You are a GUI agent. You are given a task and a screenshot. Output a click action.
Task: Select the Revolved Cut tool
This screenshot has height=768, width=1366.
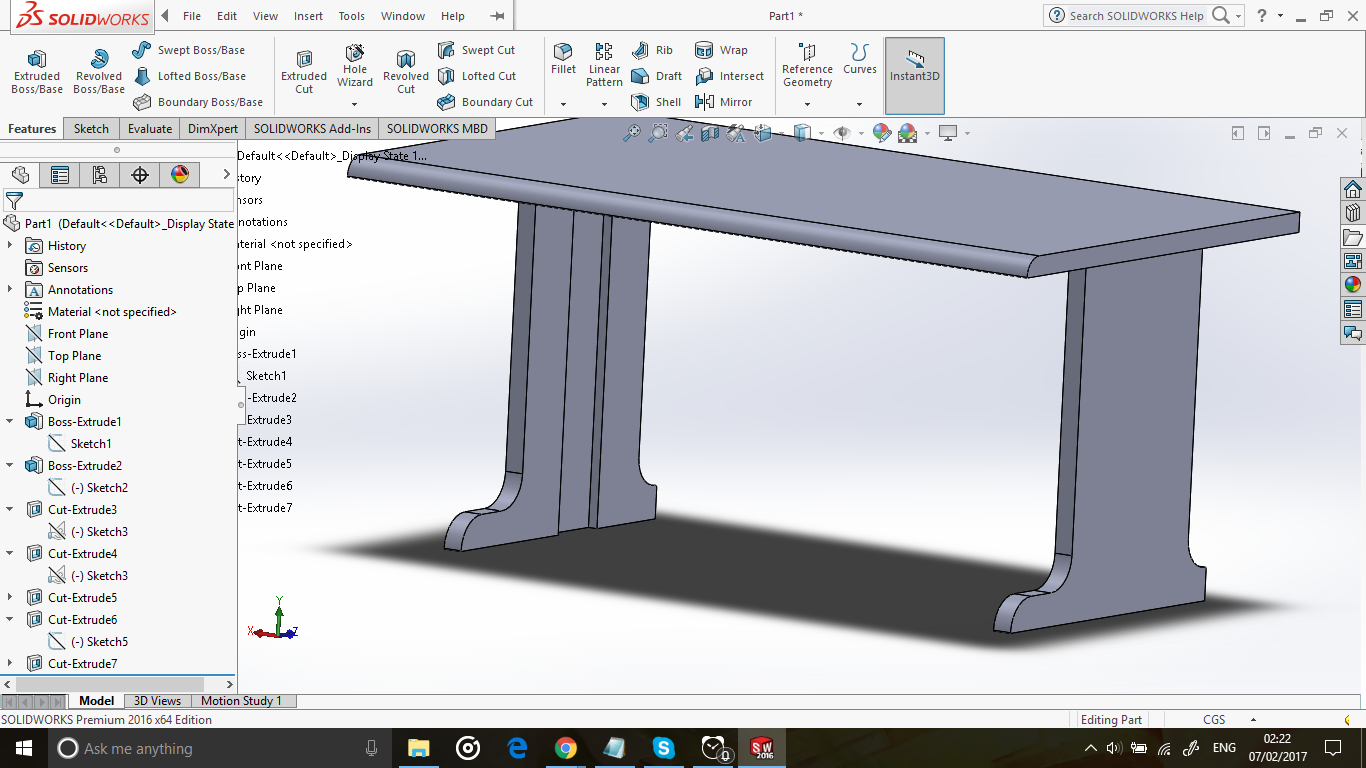tap(406, 72)
